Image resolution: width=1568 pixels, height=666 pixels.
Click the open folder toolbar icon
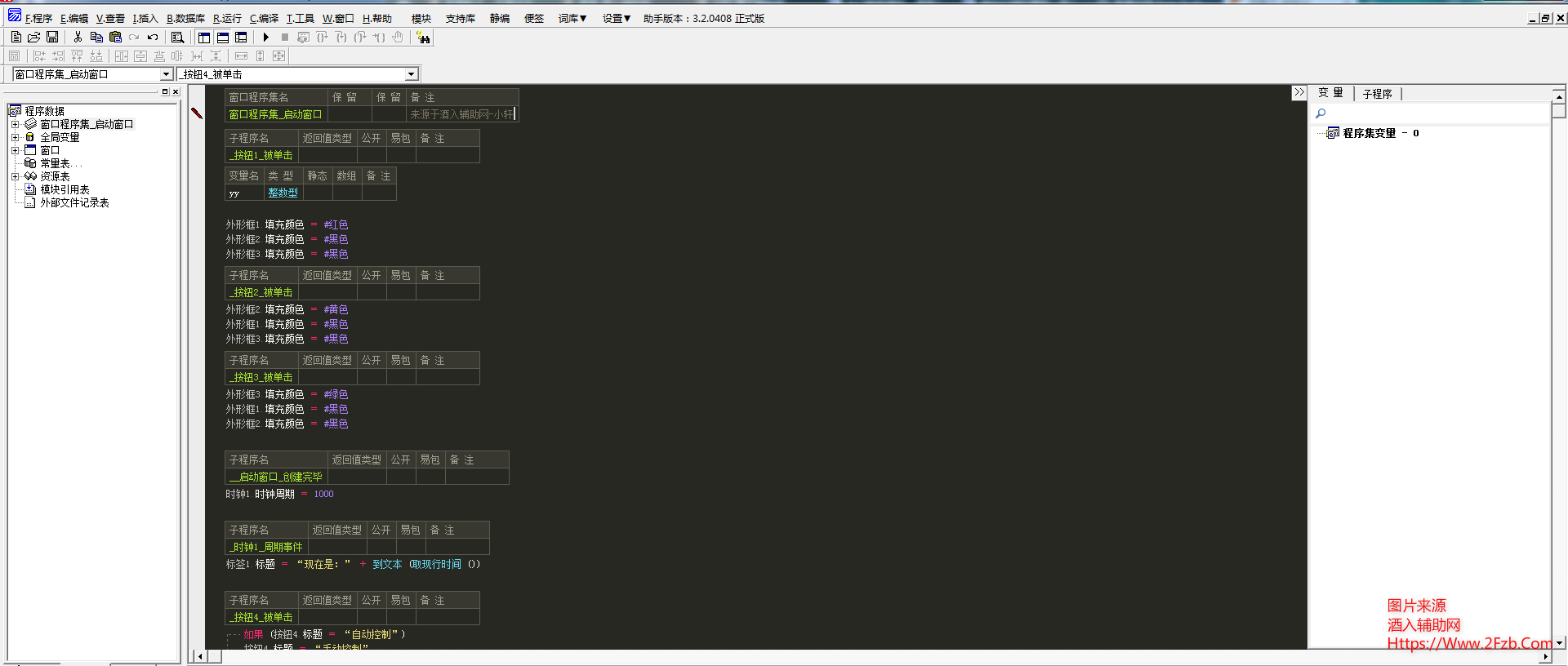[33, 37]
